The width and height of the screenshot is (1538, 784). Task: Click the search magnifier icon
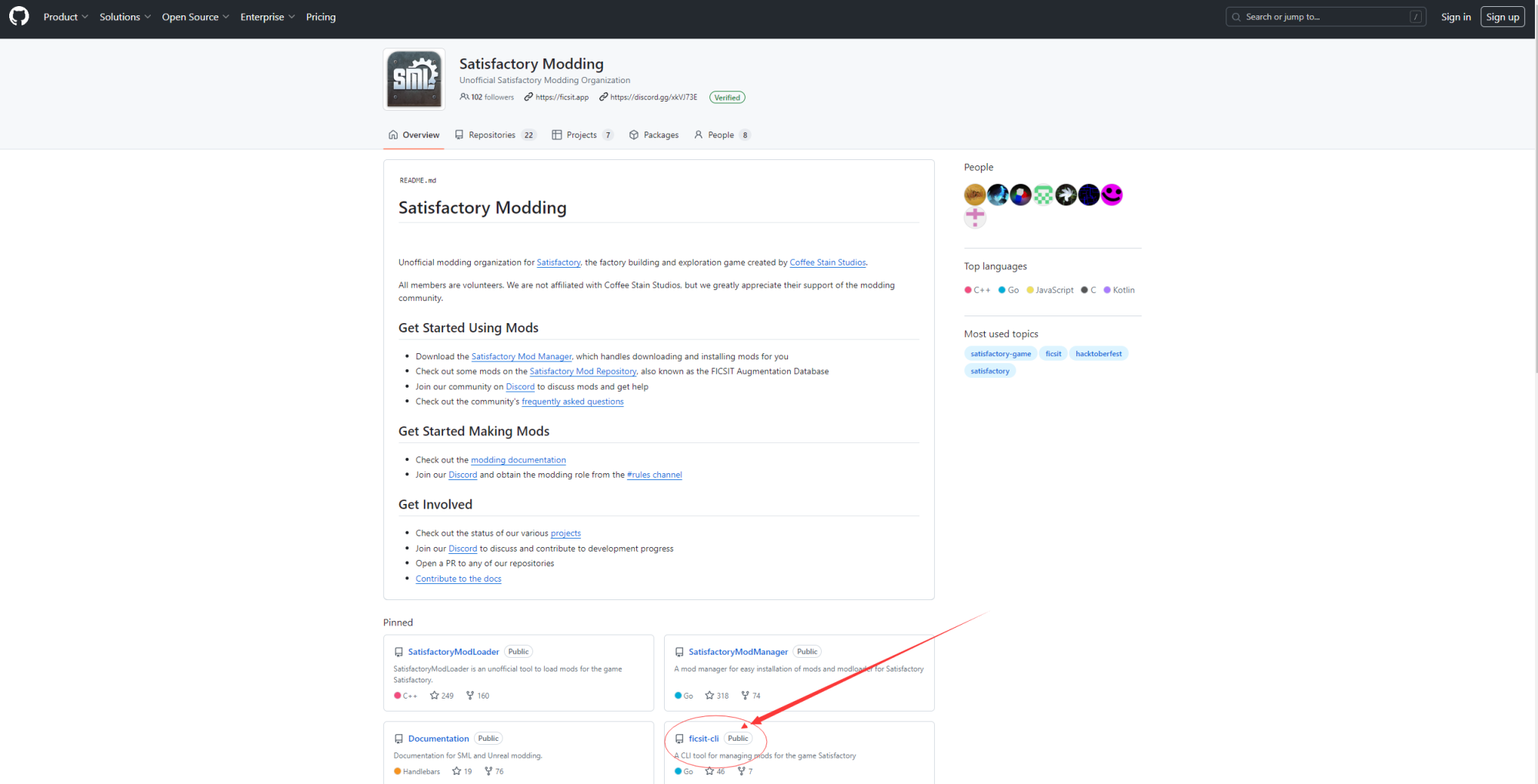(1236, 17)
